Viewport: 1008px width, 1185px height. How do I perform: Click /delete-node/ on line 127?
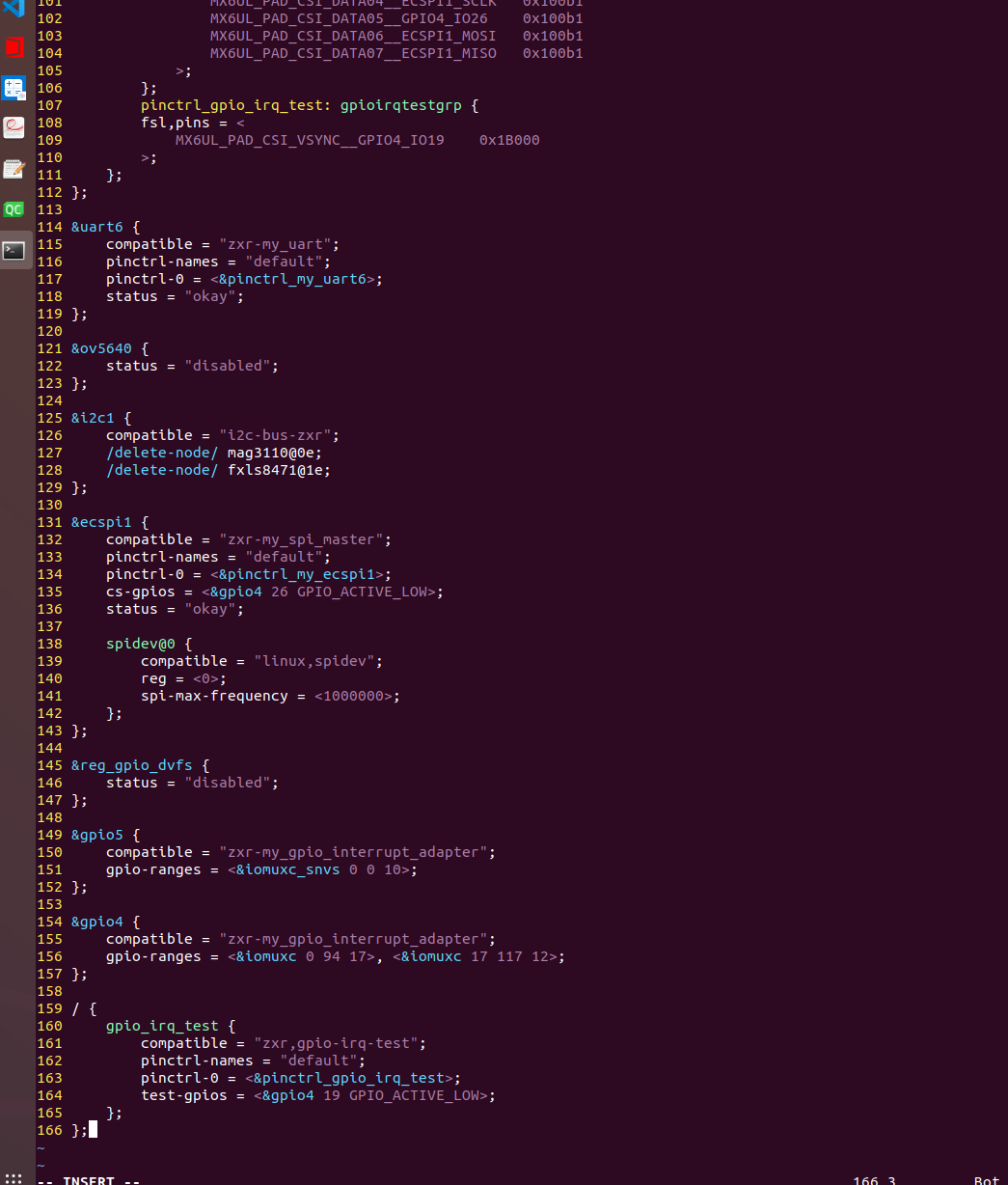pyautogui.click(x=162, y=453)
